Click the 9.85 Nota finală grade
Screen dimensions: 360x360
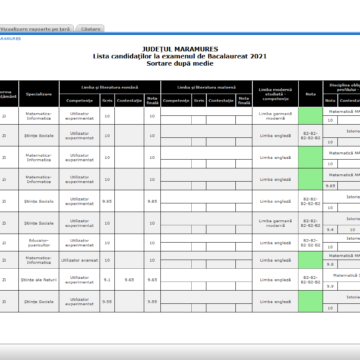coord(152,201)
